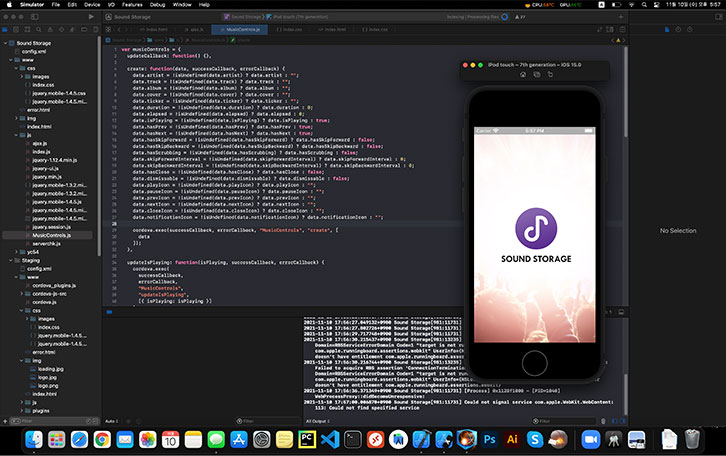The height and width of the screenshot is (456, 726).
Task: Add a new editor with plus button
Action: 621,17
